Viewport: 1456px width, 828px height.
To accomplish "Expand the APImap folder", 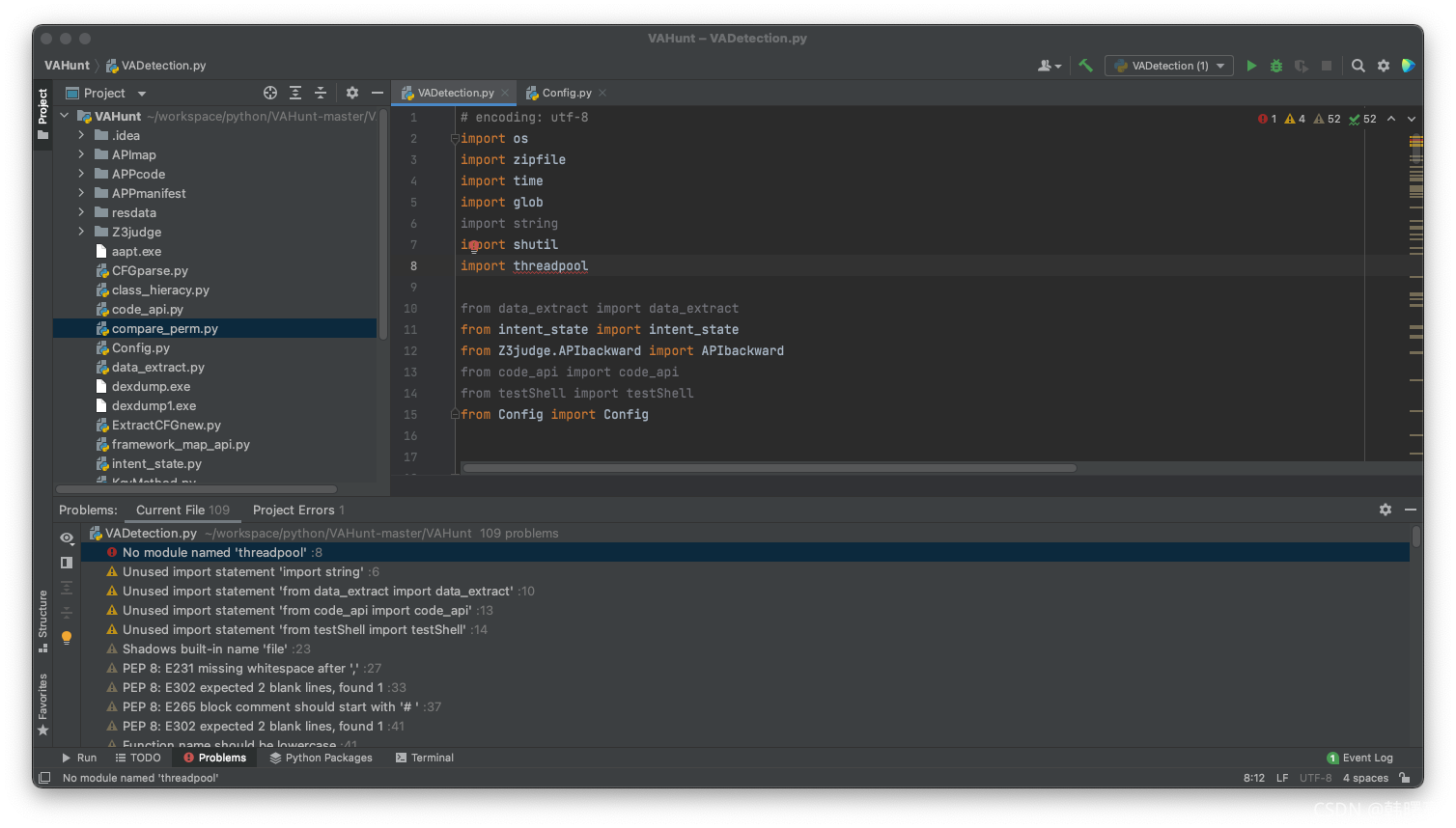I will coord(82,154).
